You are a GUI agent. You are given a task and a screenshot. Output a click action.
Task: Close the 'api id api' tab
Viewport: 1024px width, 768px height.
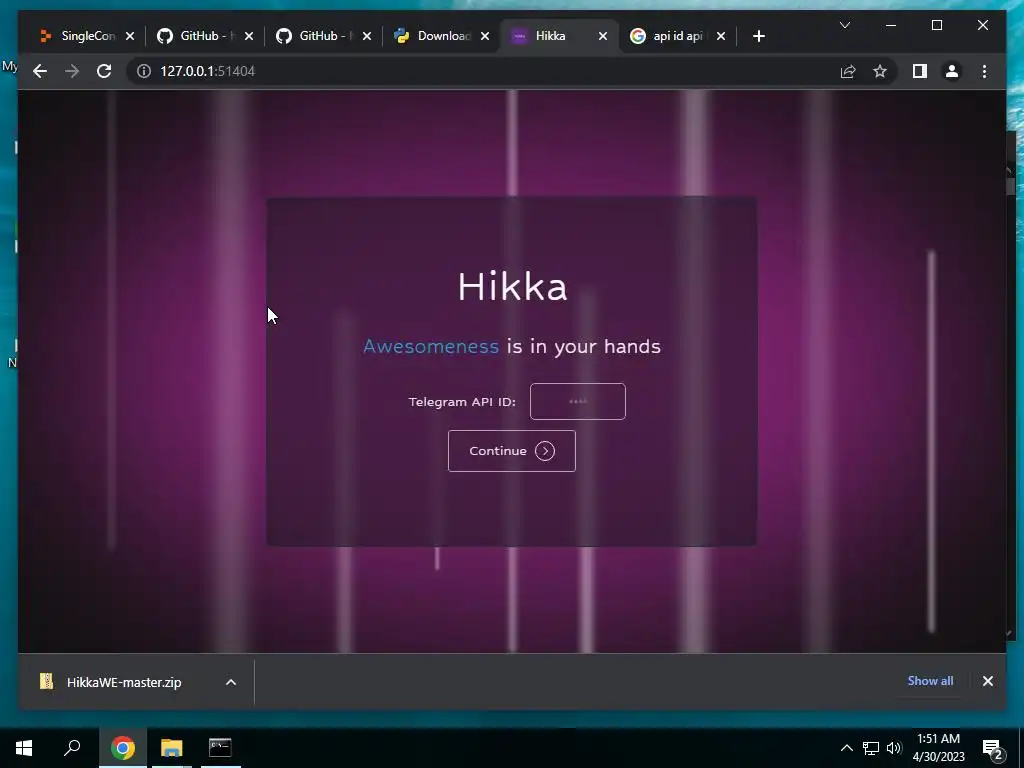pyautogui.click(x=720, y=37)
